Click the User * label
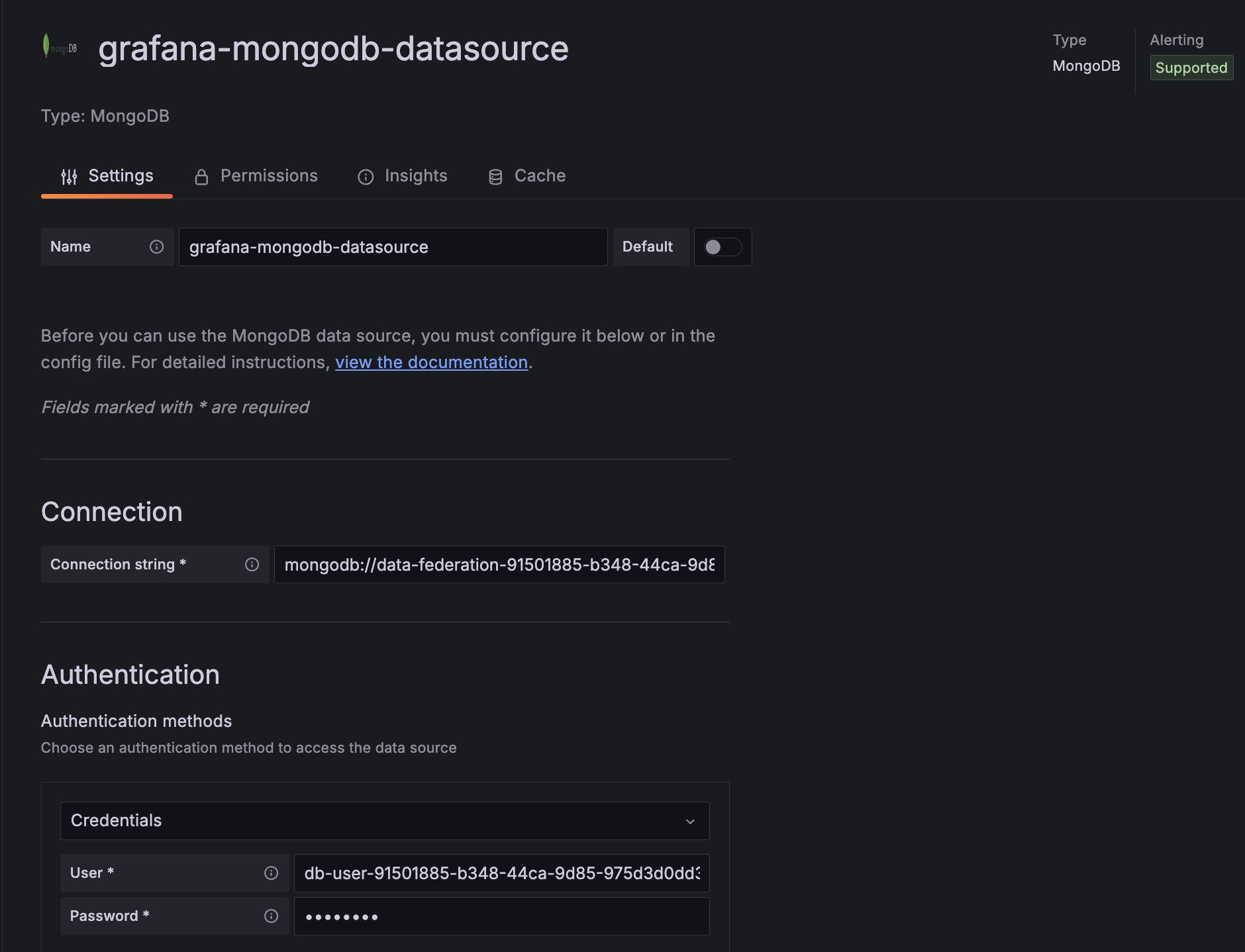This screenshot has width=1245, height=952. [92, 873]
